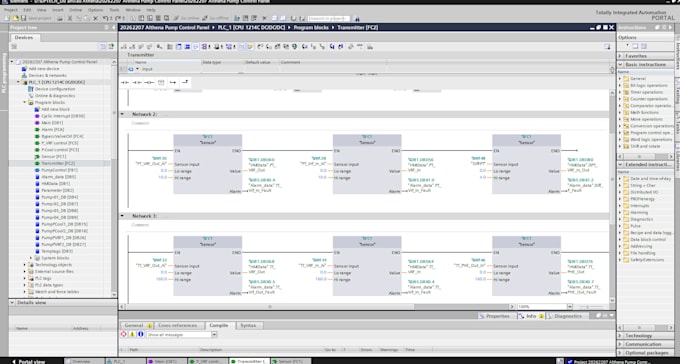Select the Sensor [FC1] block in tree
The width and height of the screenshot is (680, 364).
54,157
